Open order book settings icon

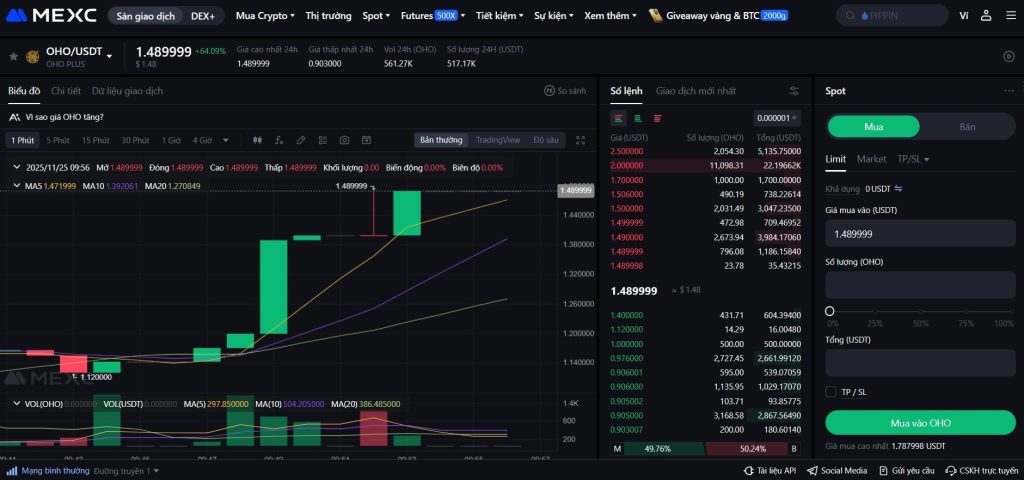tap(794, 91)
